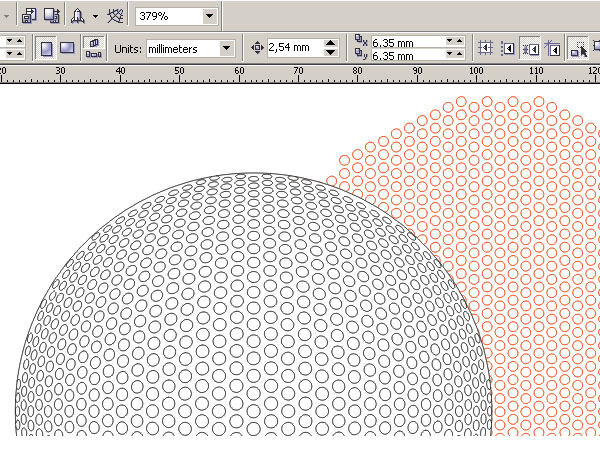Decrease the lower page dimension spinner
Screen dimensions: 600x450
click(10, 54)
